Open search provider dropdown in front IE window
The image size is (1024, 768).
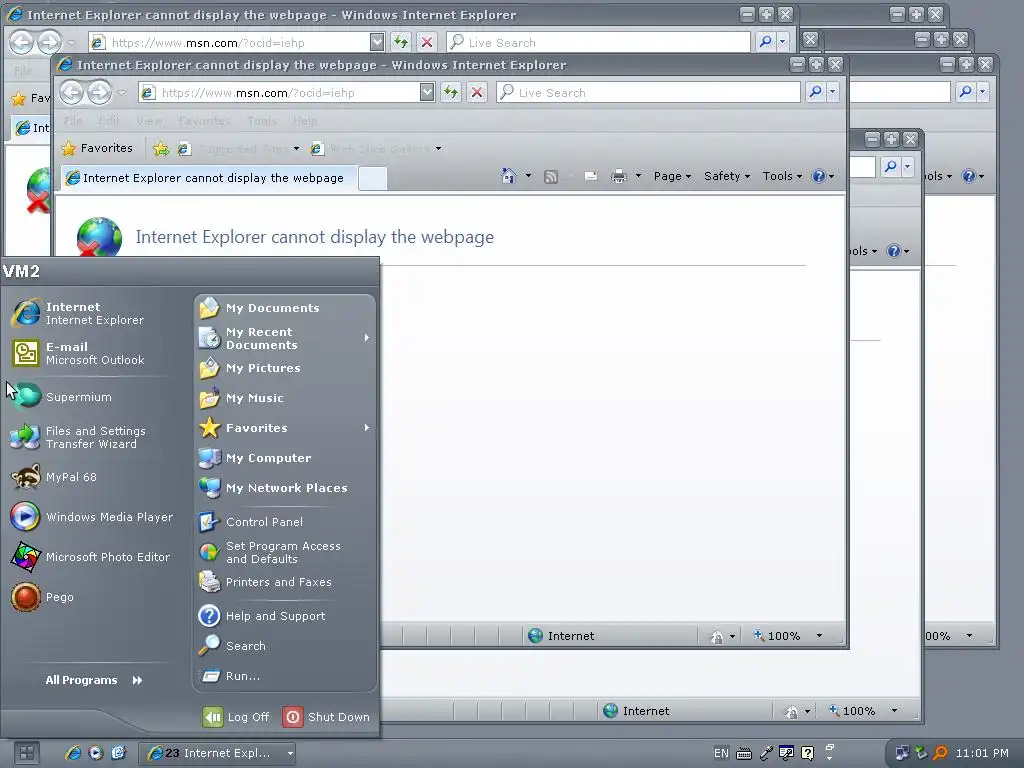tap(833, 93)
